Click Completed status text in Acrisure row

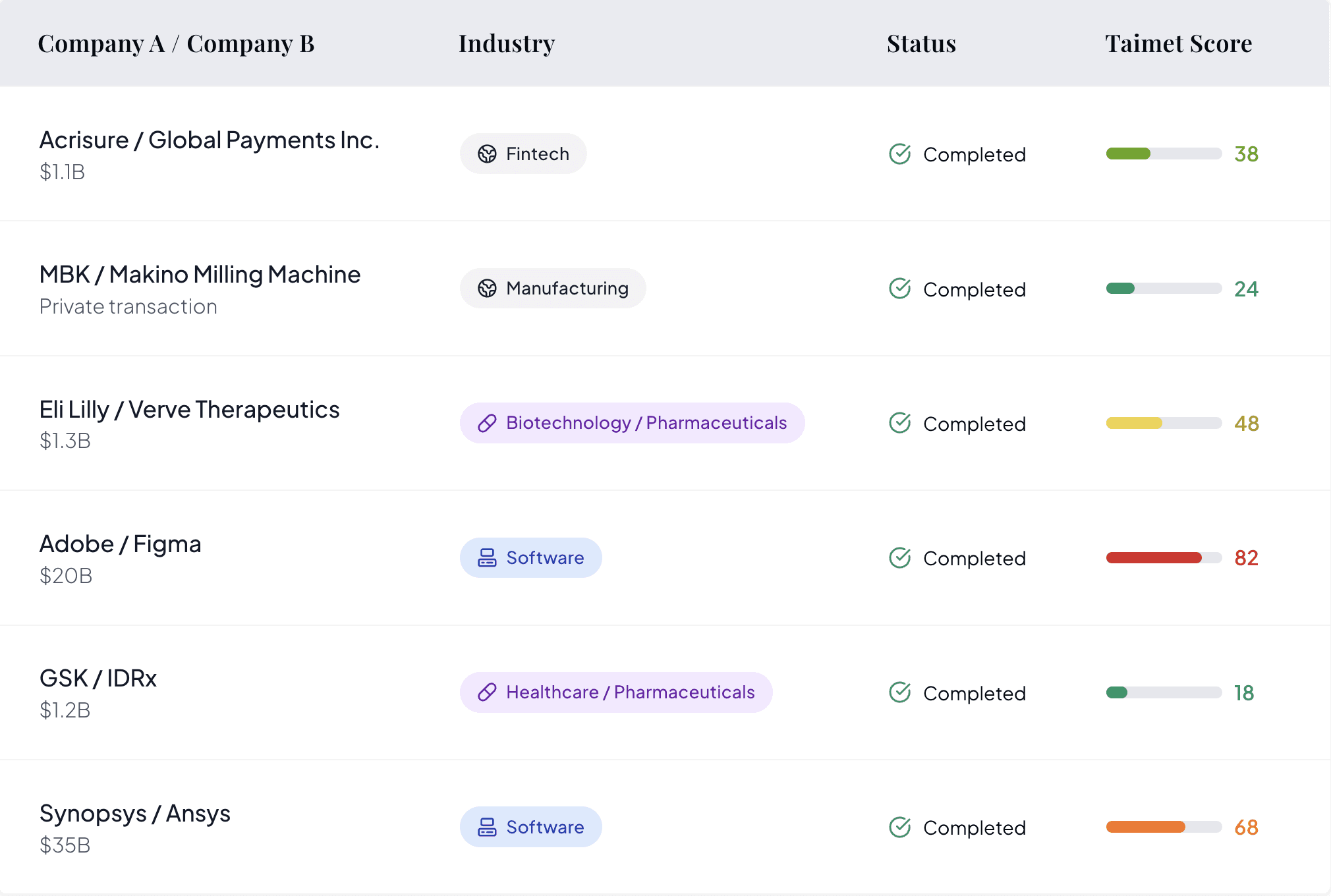[975, 155]
